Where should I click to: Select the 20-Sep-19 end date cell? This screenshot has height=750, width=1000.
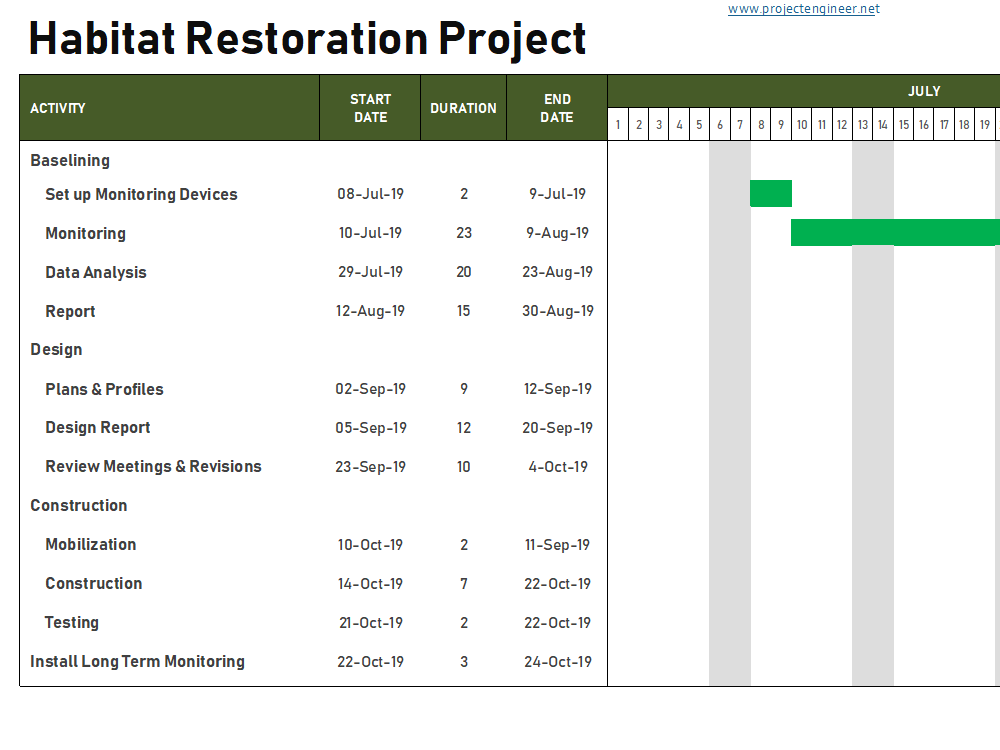coord(557,427)
